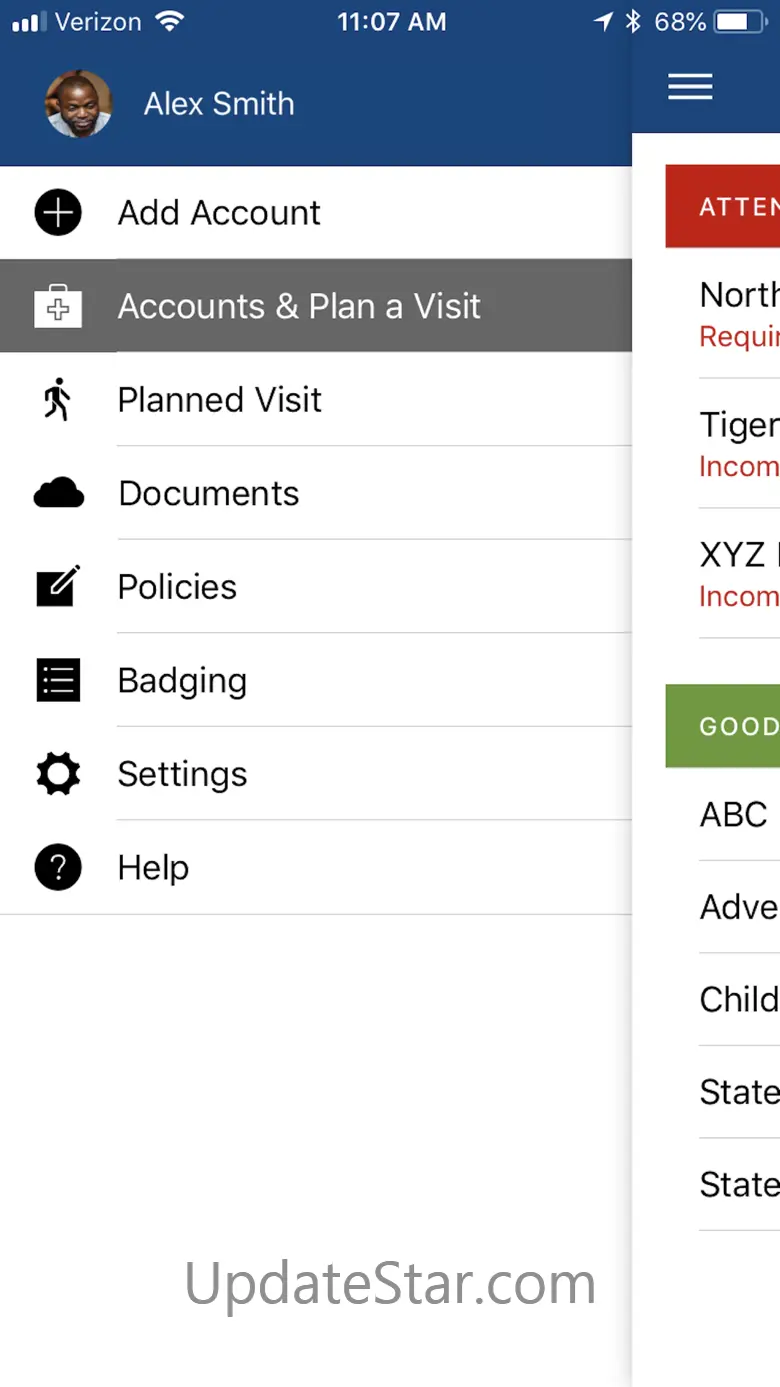Tap the Settings gear icon

point(58,774)
